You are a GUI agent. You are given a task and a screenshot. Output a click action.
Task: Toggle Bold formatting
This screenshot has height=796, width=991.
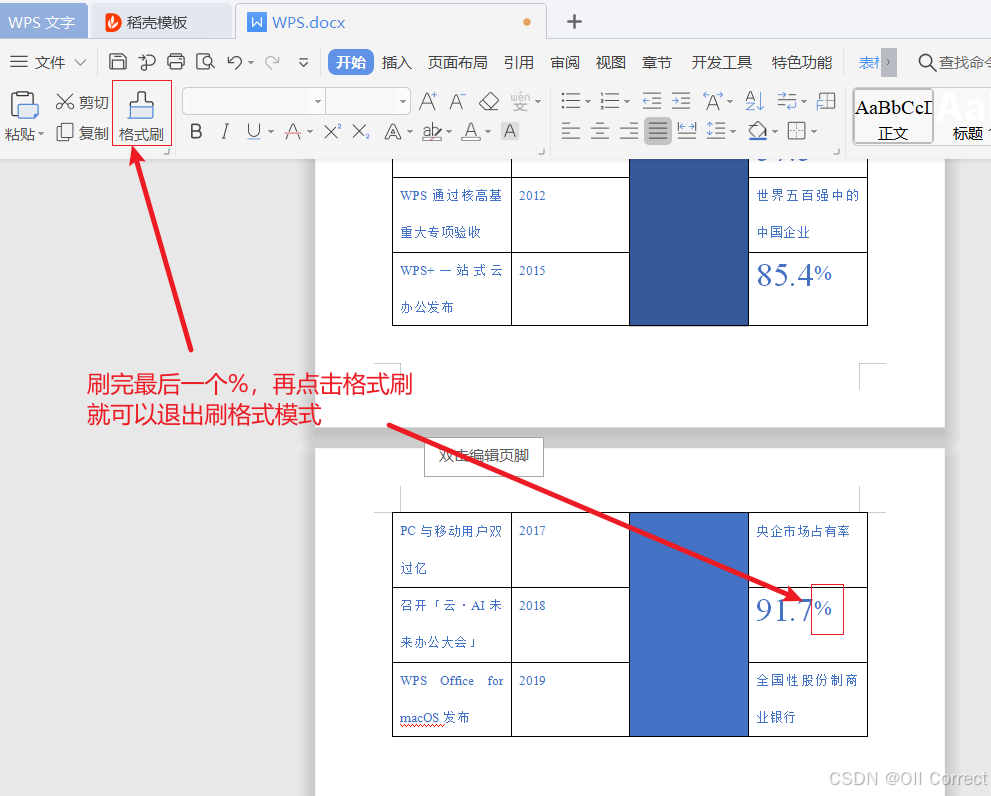coord(196,132)
